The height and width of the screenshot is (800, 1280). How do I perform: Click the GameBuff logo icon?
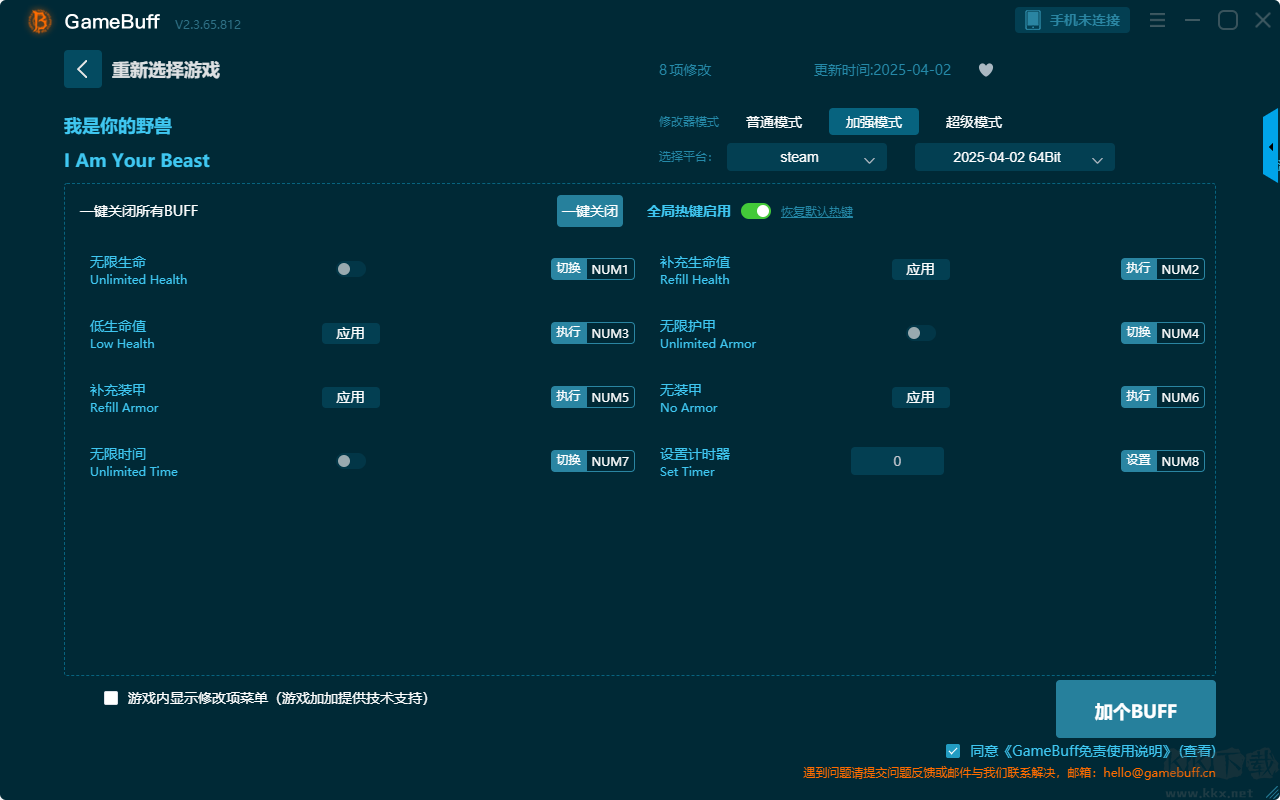[x=40, y=21]
